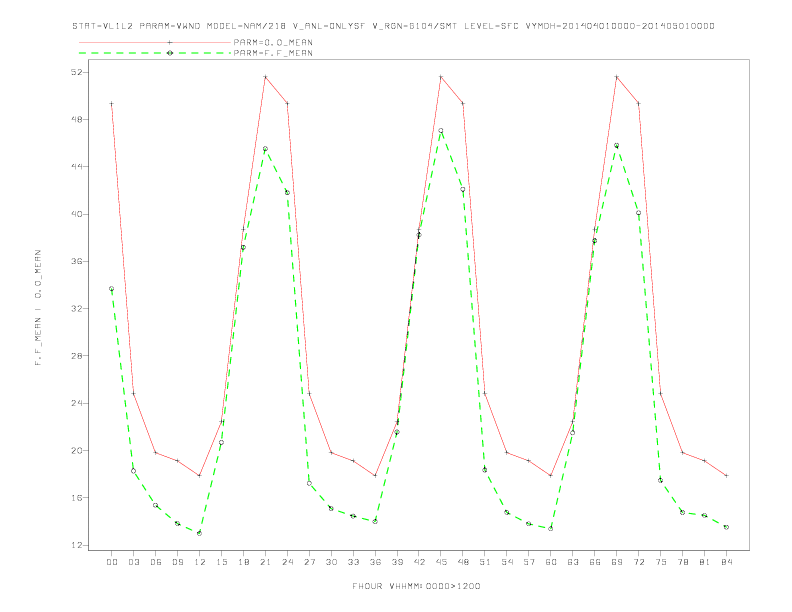Click the x-axis tick label 51
This screenshot has height=612, width=792.
(x=485, y=562)
